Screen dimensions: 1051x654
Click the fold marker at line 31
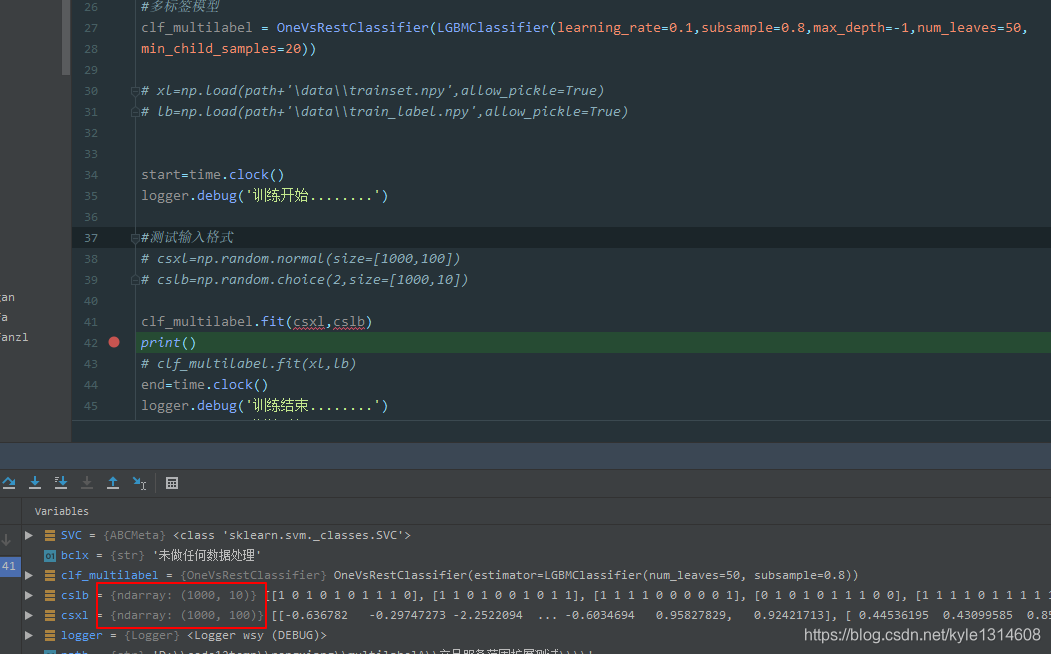coord(135,112)
